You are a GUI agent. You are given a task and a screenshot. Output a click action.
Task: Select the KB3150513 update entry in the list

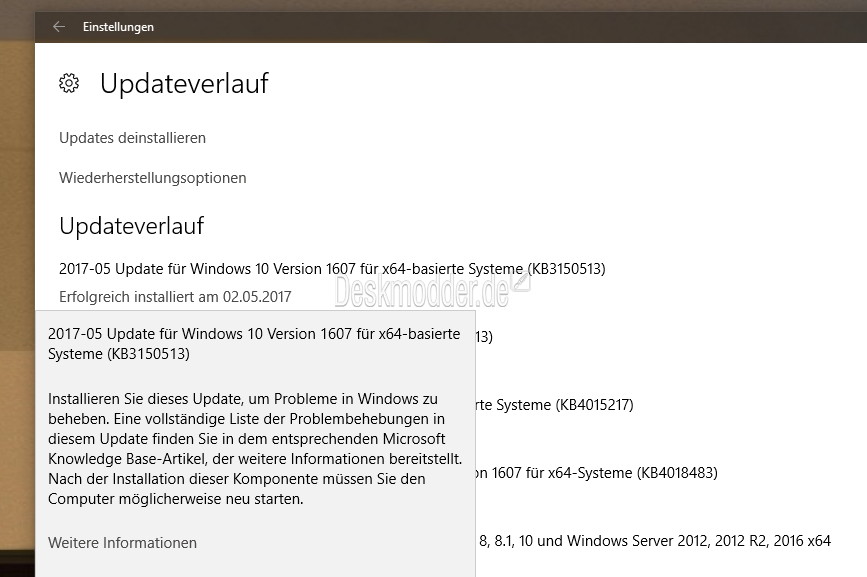(x=332, y=269)
